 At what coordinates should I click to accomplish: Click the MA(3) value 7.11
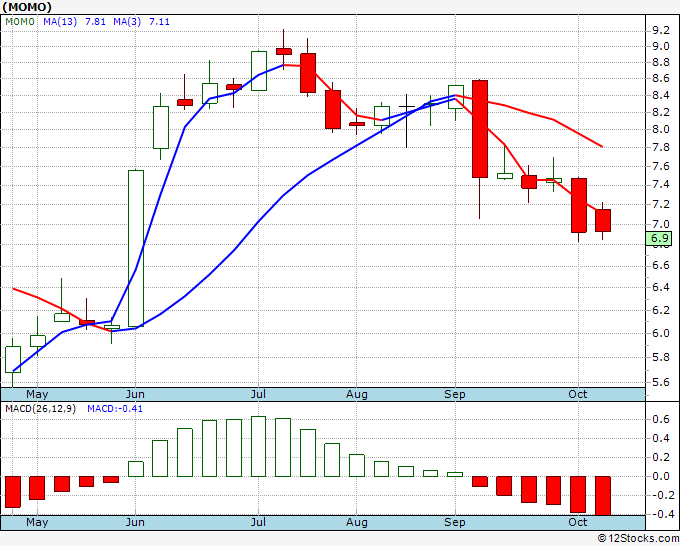point(159,22)
